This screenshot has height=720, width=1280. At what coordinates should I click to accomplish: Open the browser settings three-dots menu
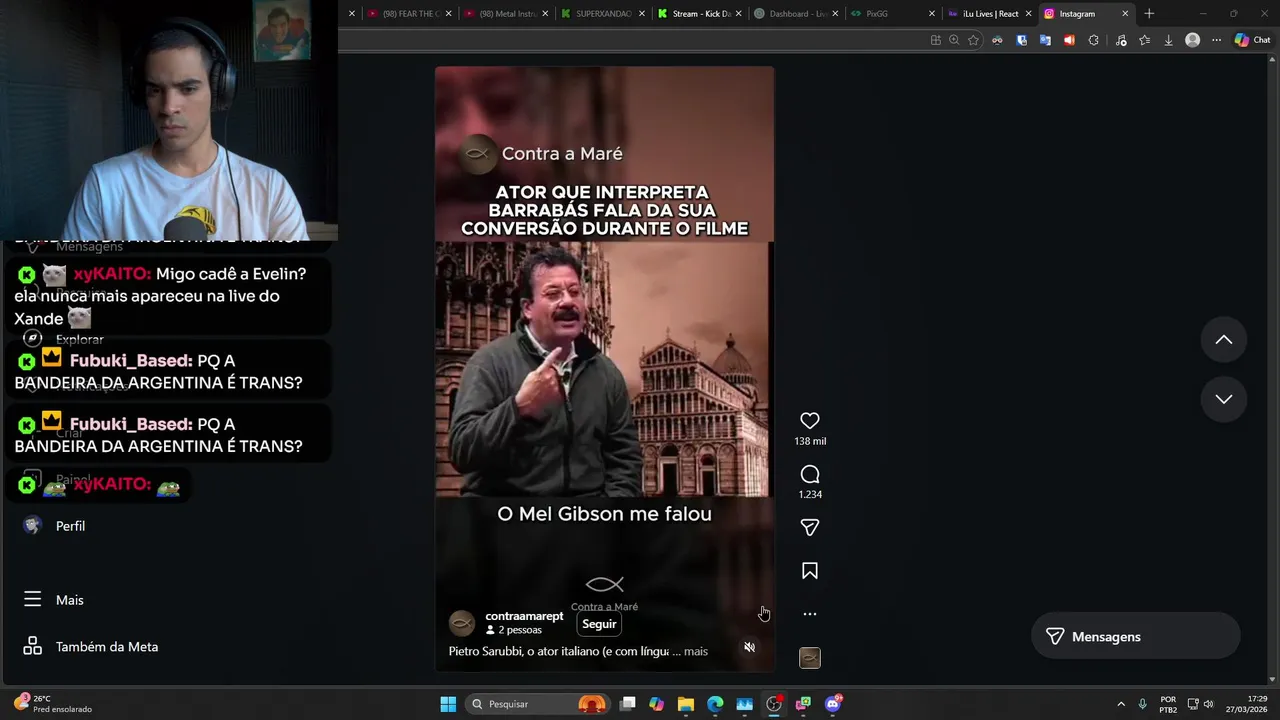coord(1216,40)
